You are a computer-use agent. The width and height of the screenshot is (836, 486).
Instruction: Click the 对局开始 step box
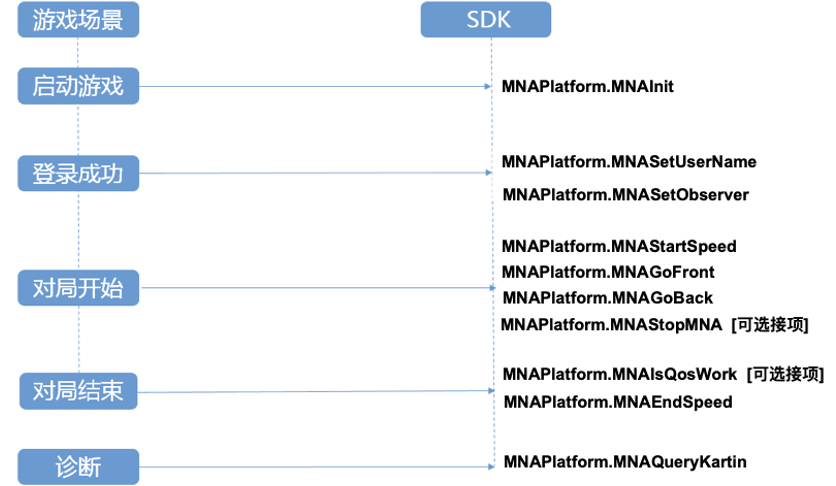[x=78, y=289]
